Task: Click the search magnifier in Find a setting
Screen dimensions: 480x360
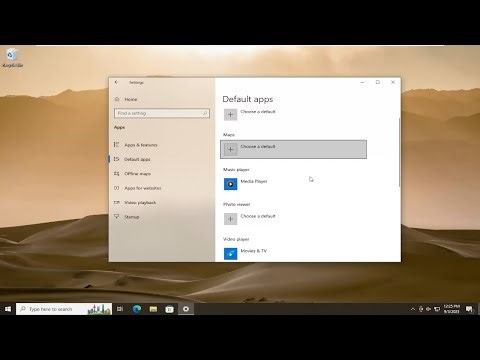Action: pos(205,113)
